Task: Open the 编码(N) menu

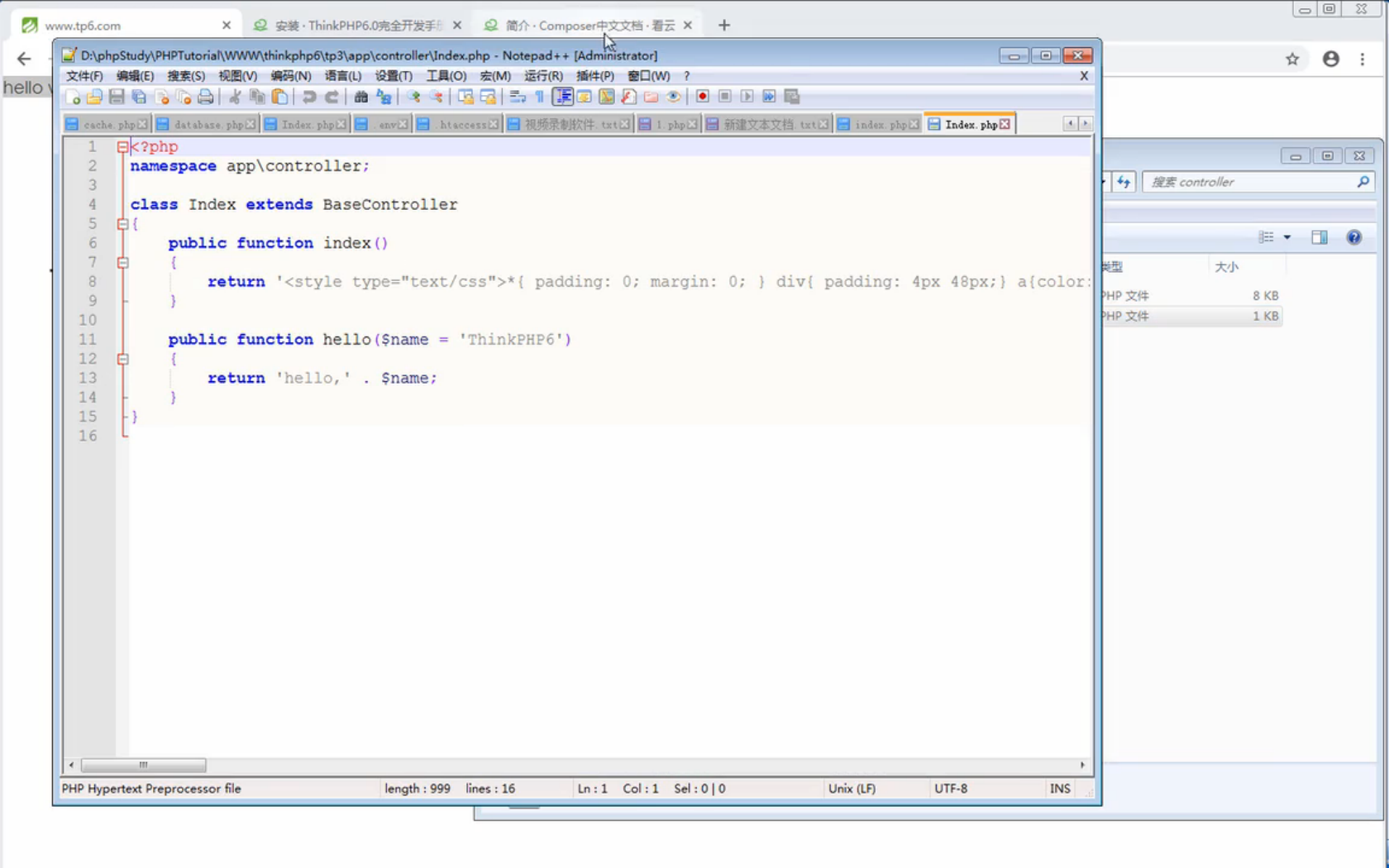Action: [291, 76]
